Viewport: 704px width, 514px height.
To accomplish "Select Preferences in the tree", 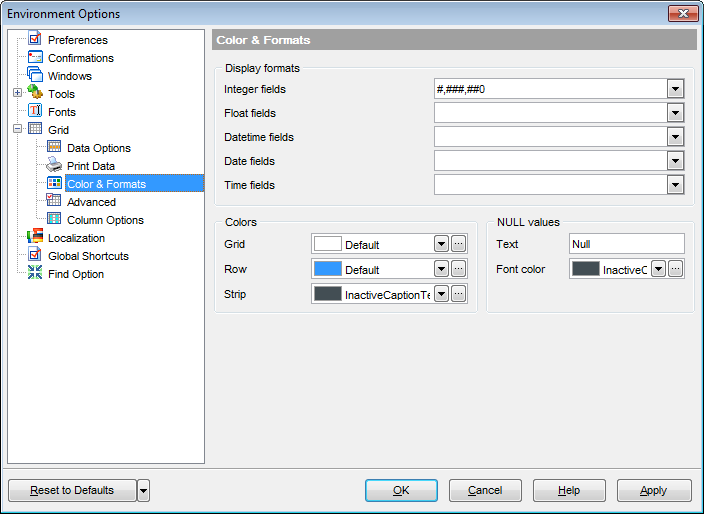I will [x=78, y=40].
